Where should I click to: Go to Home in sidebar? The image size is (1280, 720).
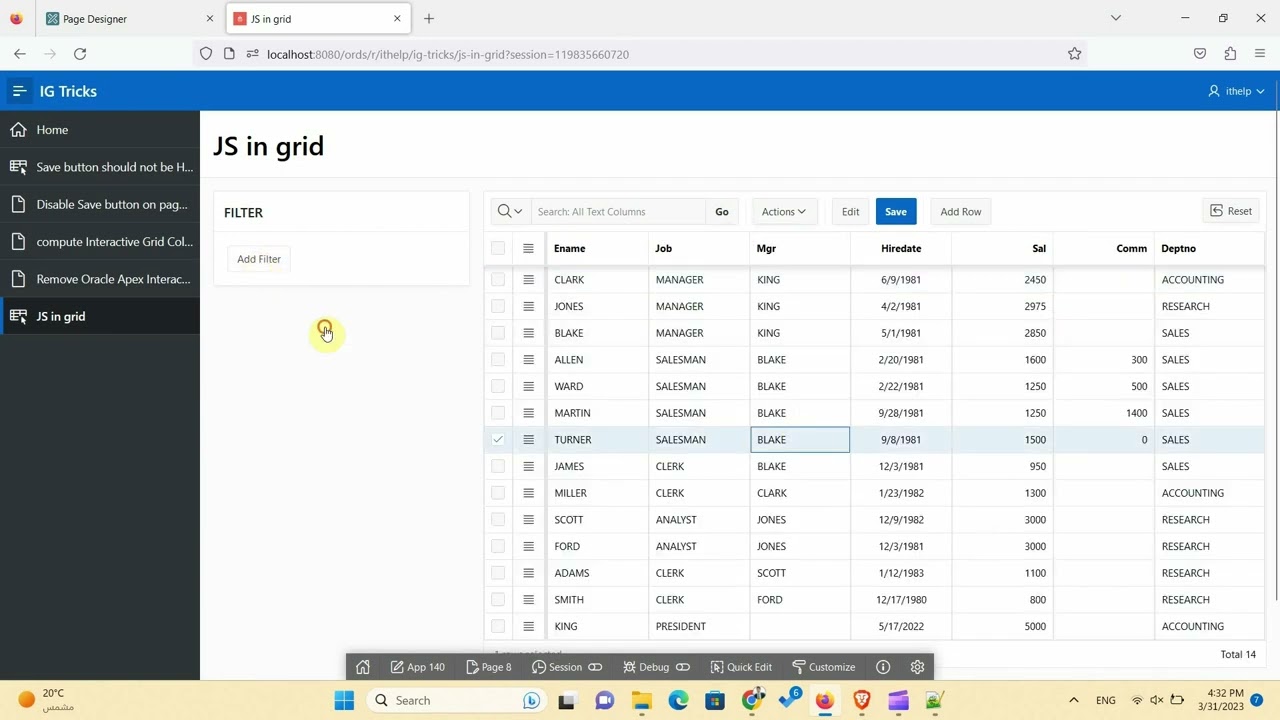tap(100, 130)
